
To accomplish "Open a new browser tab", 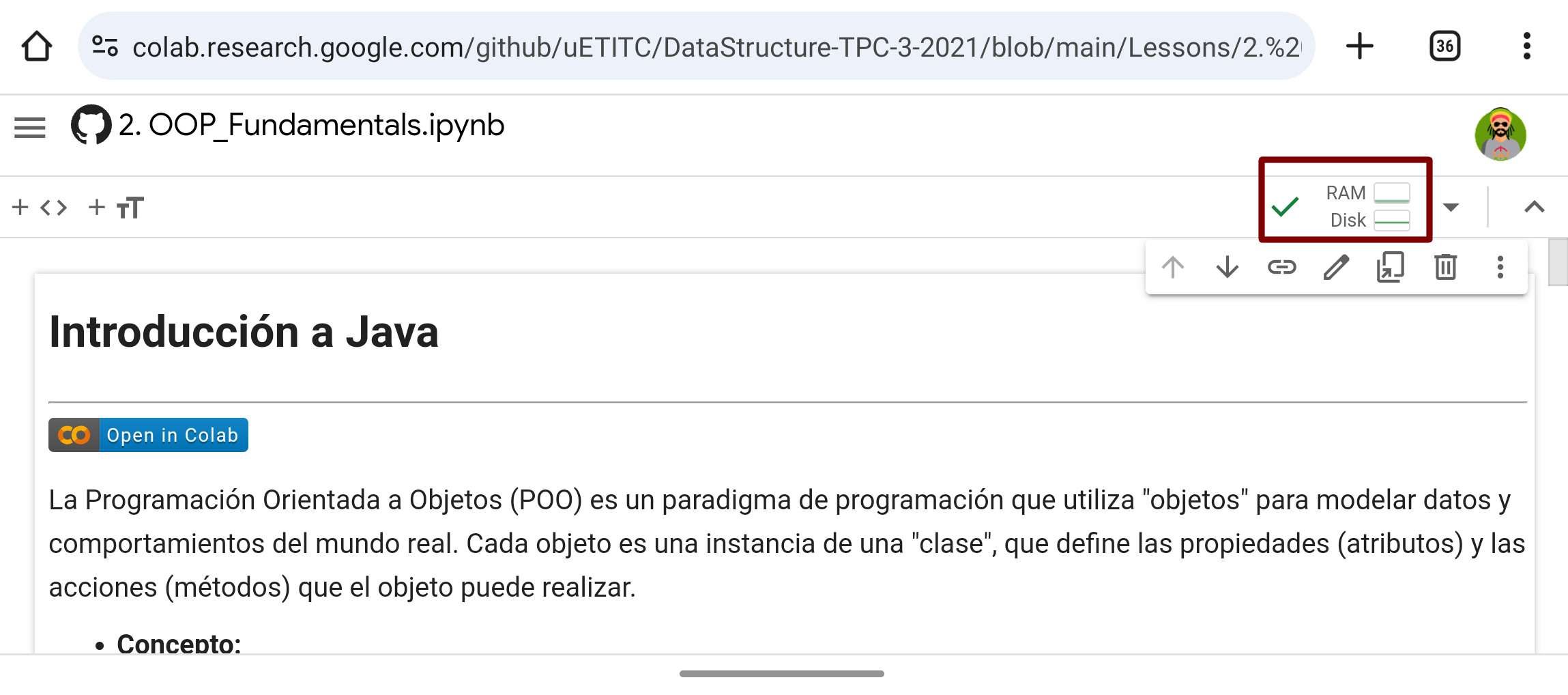I will click(1359, 46).
